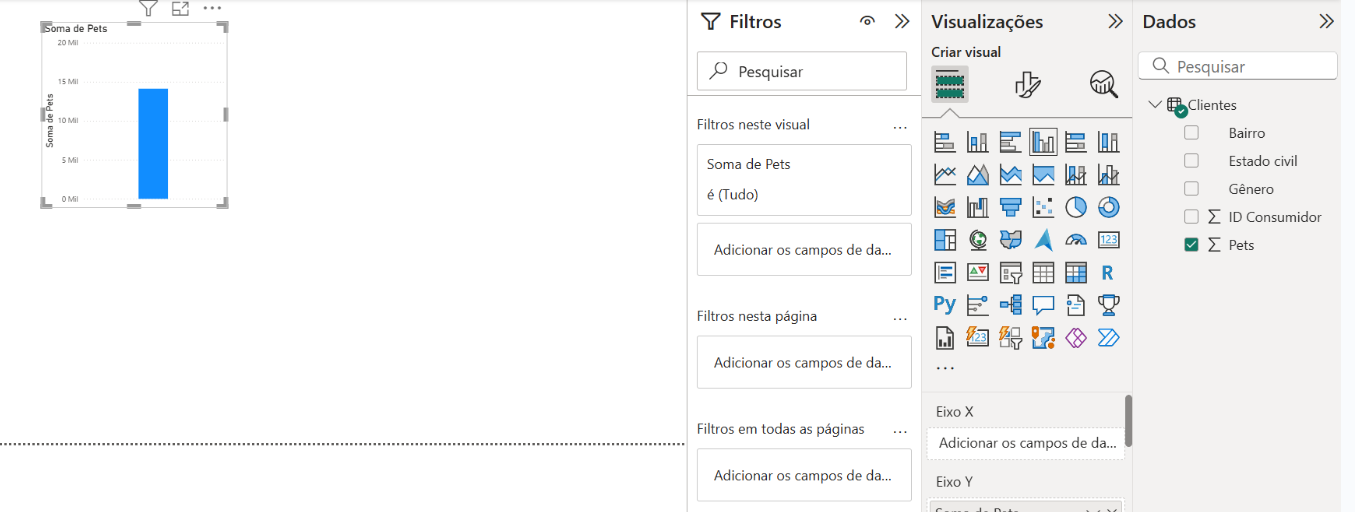Open more options for Filtros neste visual
1355x512 pixels.
click(899, 127)
